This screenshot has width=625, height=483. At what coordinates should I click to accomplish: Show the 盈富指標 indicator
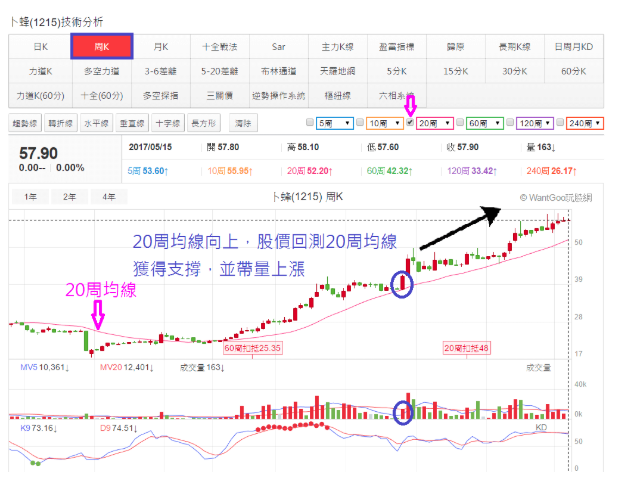tap(397, 47)
